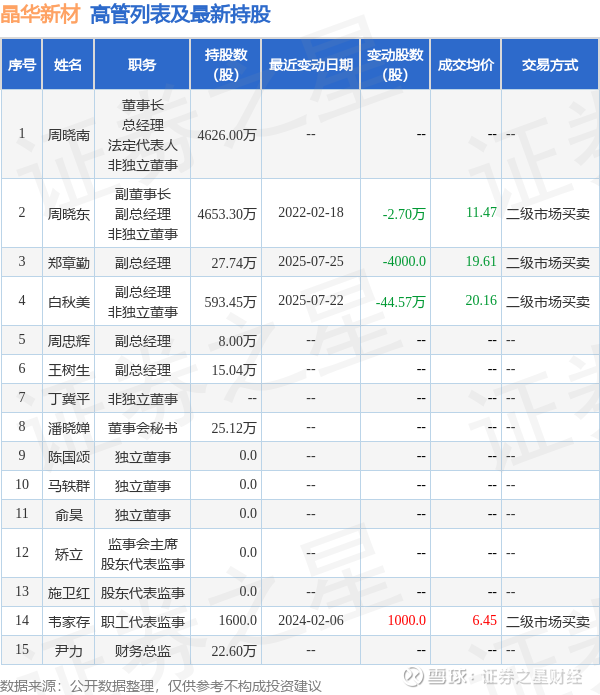Click the average price 6.45
The image size is (600, 695).
tap(484, 621)
